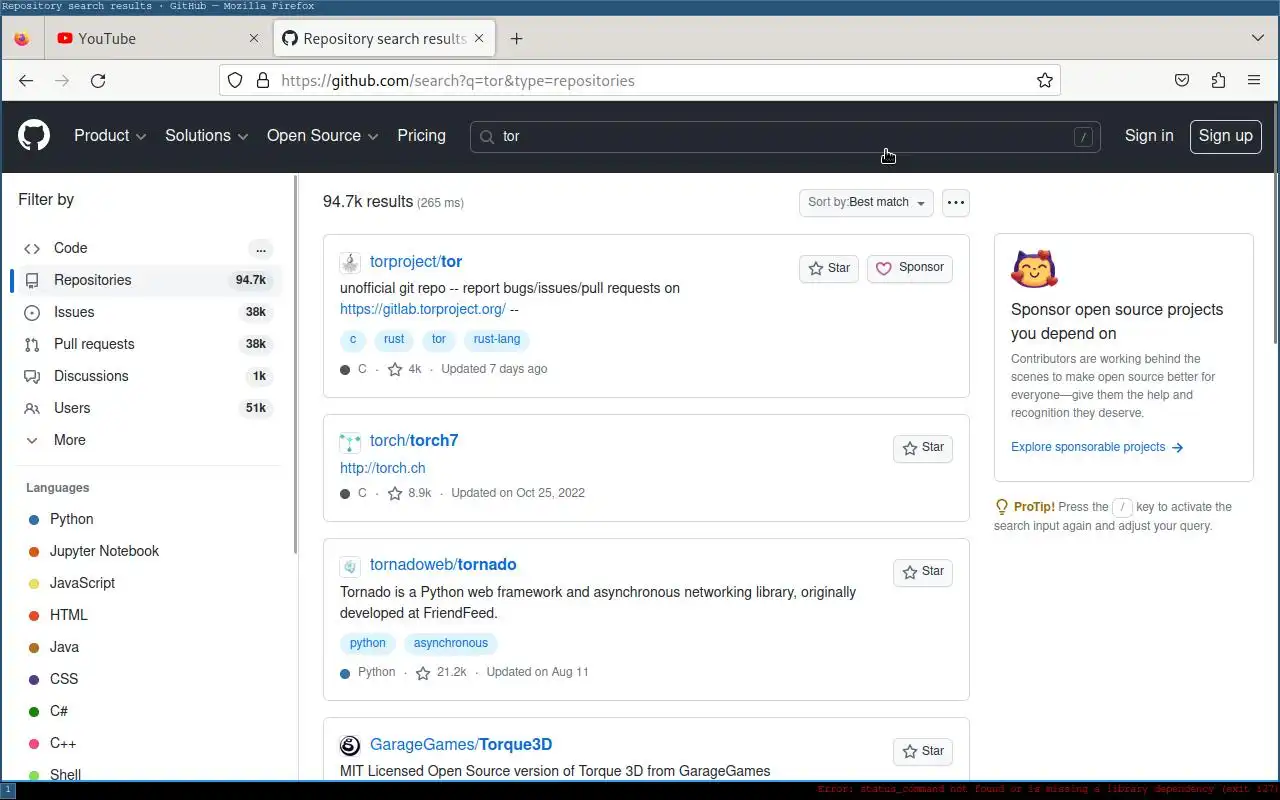Bookmark this page with the star icon

[1045, 81]
